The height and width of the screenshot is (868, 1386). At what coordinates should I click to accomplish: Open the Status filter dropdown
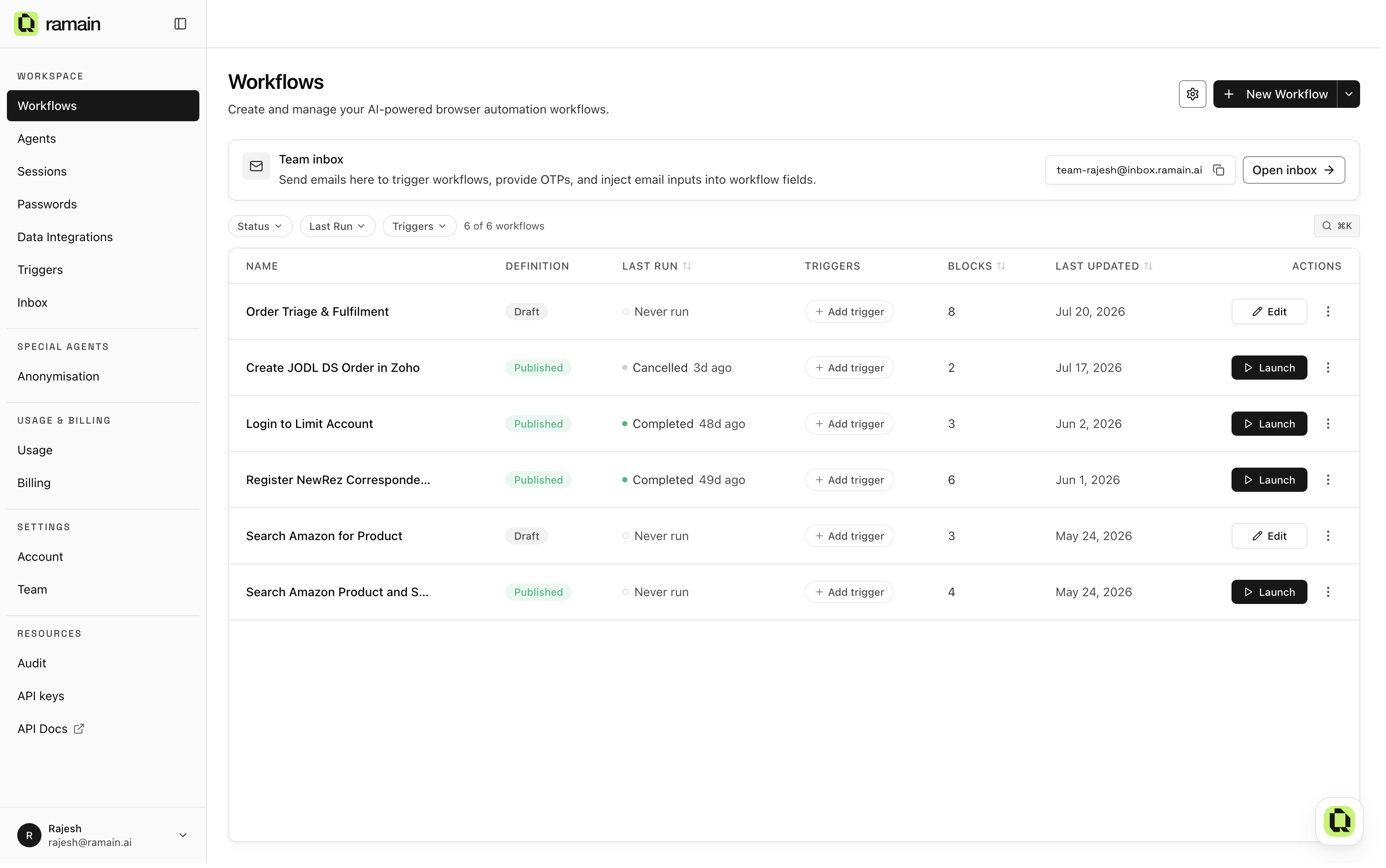pos(260,226)
